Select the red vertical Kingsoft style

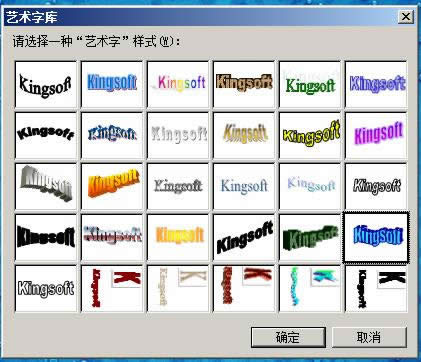point(112,289)
